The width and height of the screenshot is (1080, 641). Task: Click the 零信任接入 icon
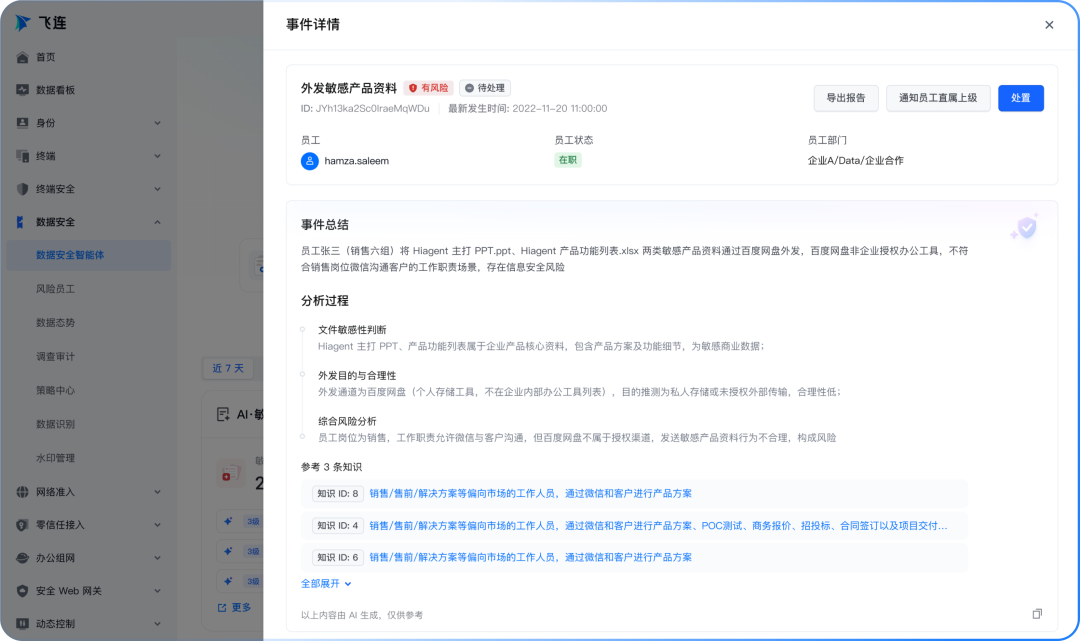22,525
